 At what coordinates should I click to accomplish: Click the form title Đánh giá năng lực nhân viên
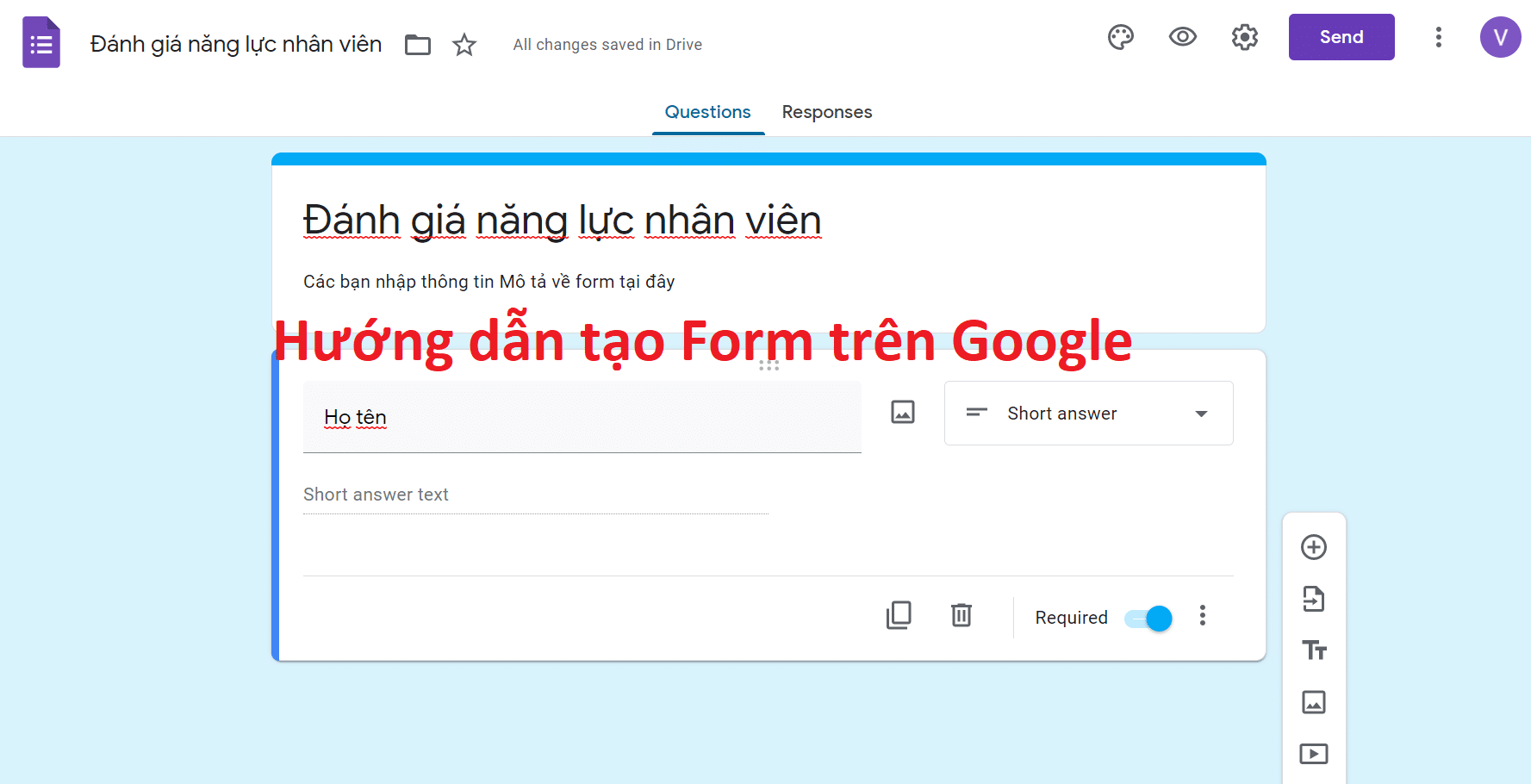coord(563,221)
